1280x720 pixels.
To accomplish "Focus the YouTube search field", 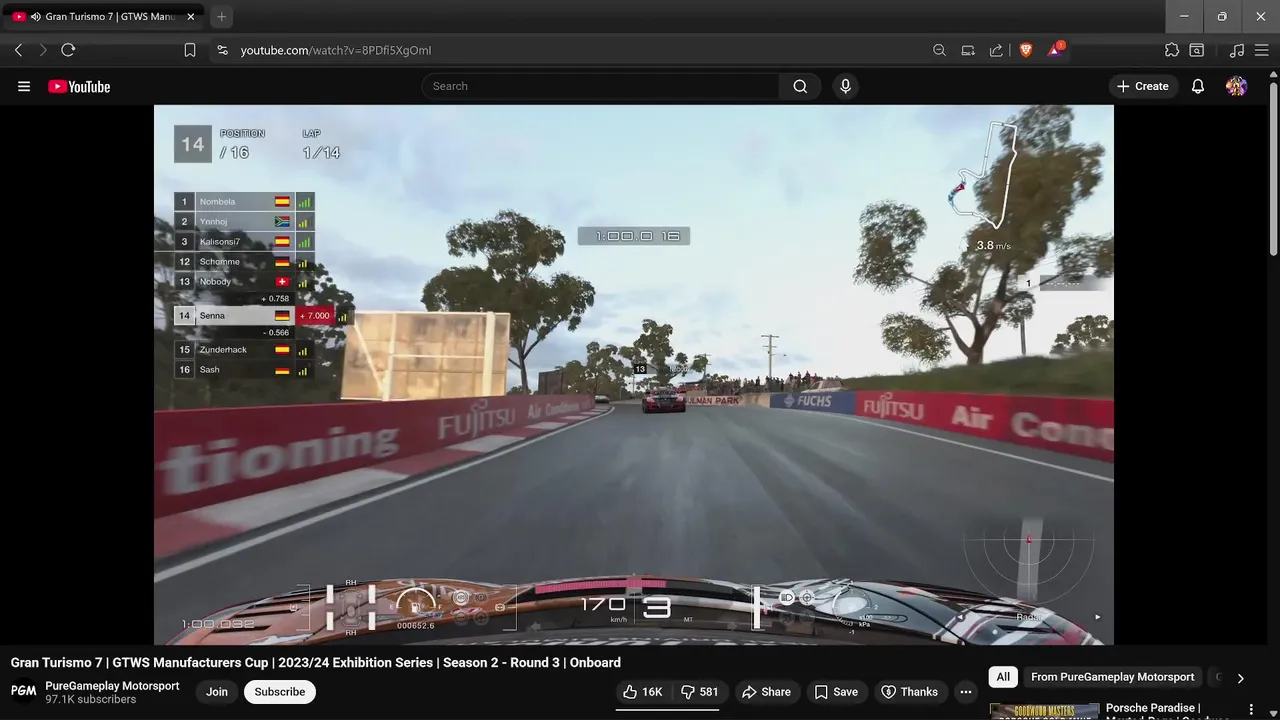I will coord(600,86).
